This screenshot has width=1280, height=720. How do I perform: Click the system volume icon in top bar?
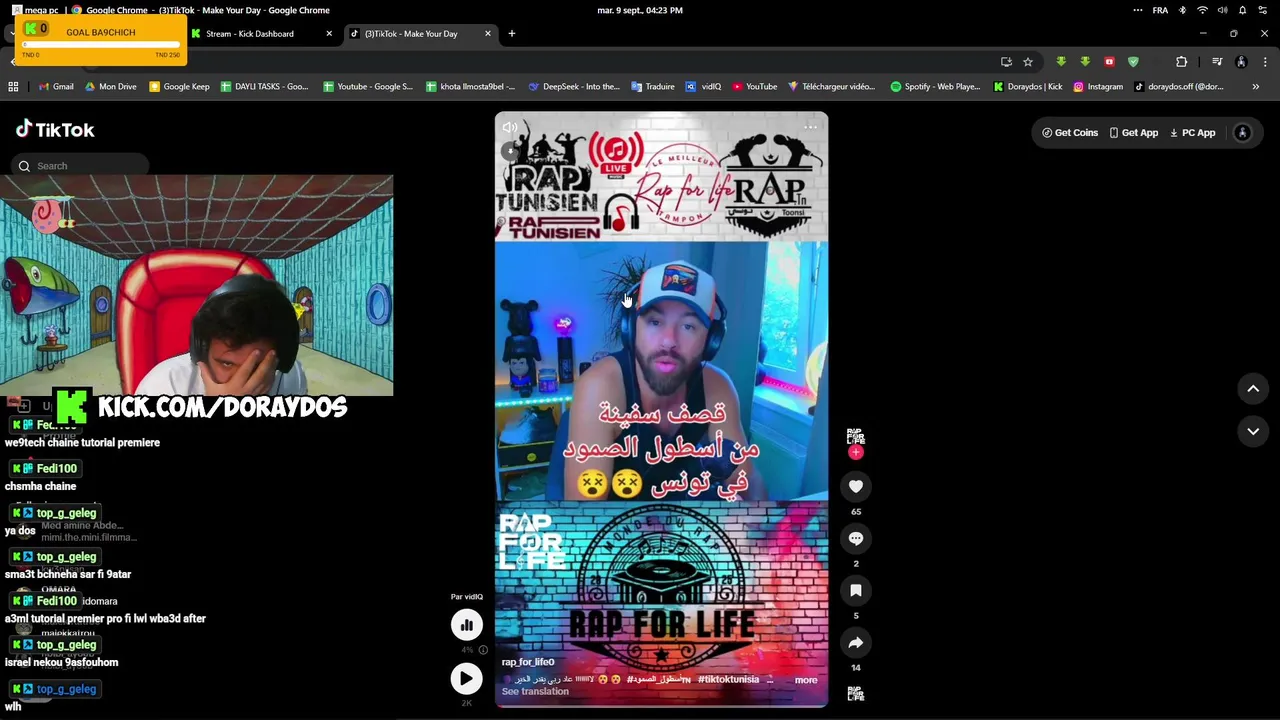click(1222, 10)
